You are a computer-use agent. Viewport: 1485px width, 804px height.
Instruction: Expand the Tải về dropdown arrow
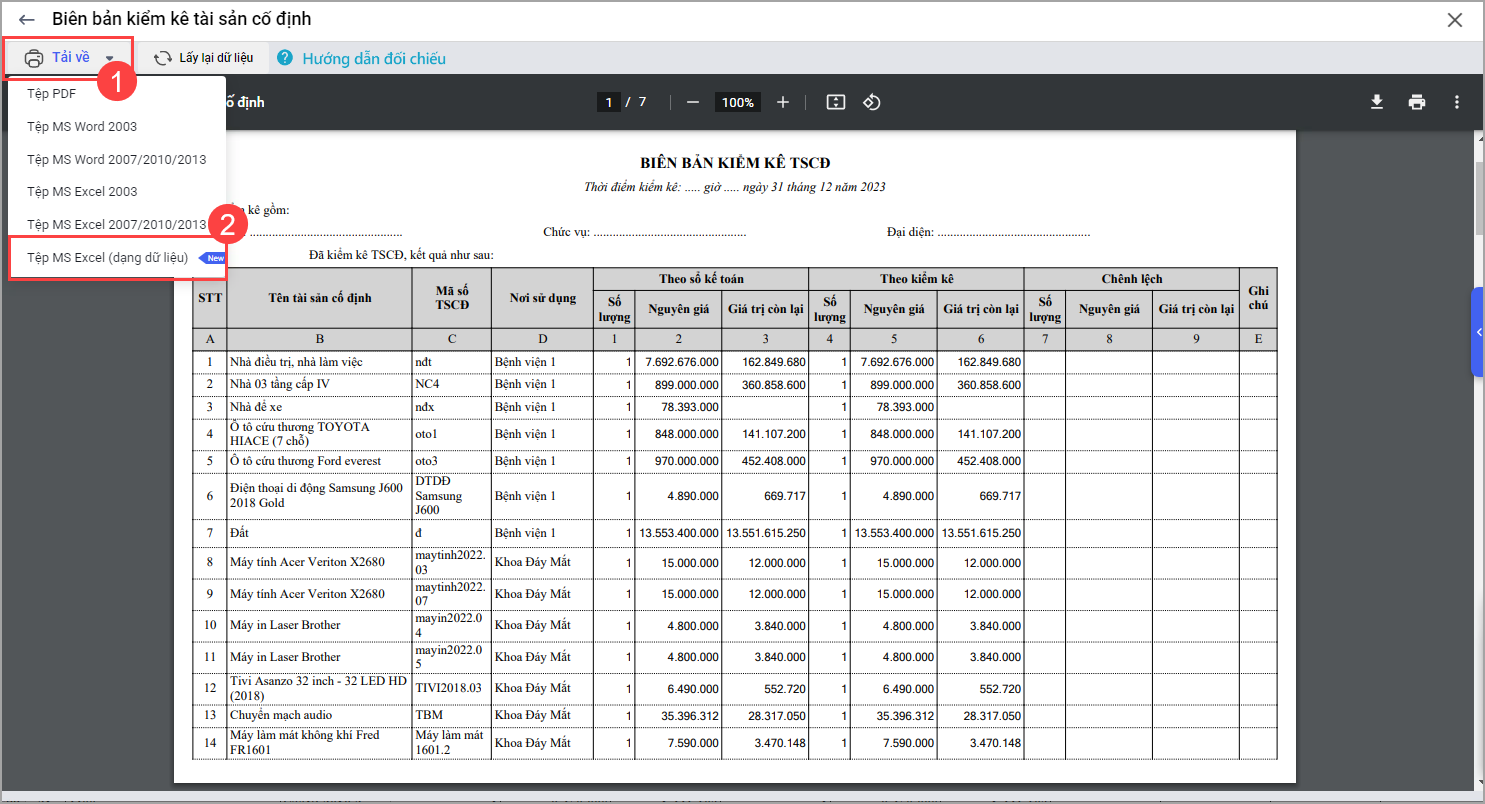pos(109,59)
